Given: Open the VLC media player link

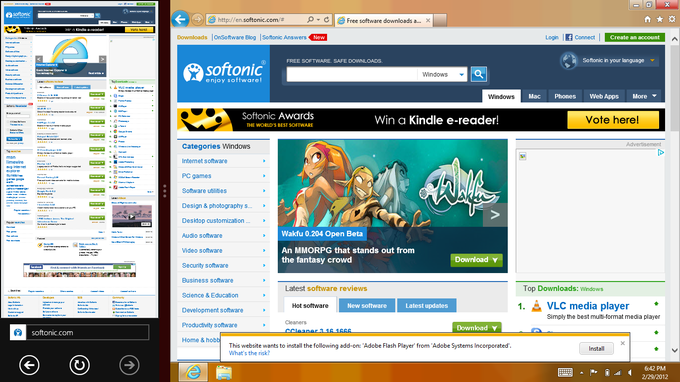Looking at the screenshot, I should click(x=588, y=306).
